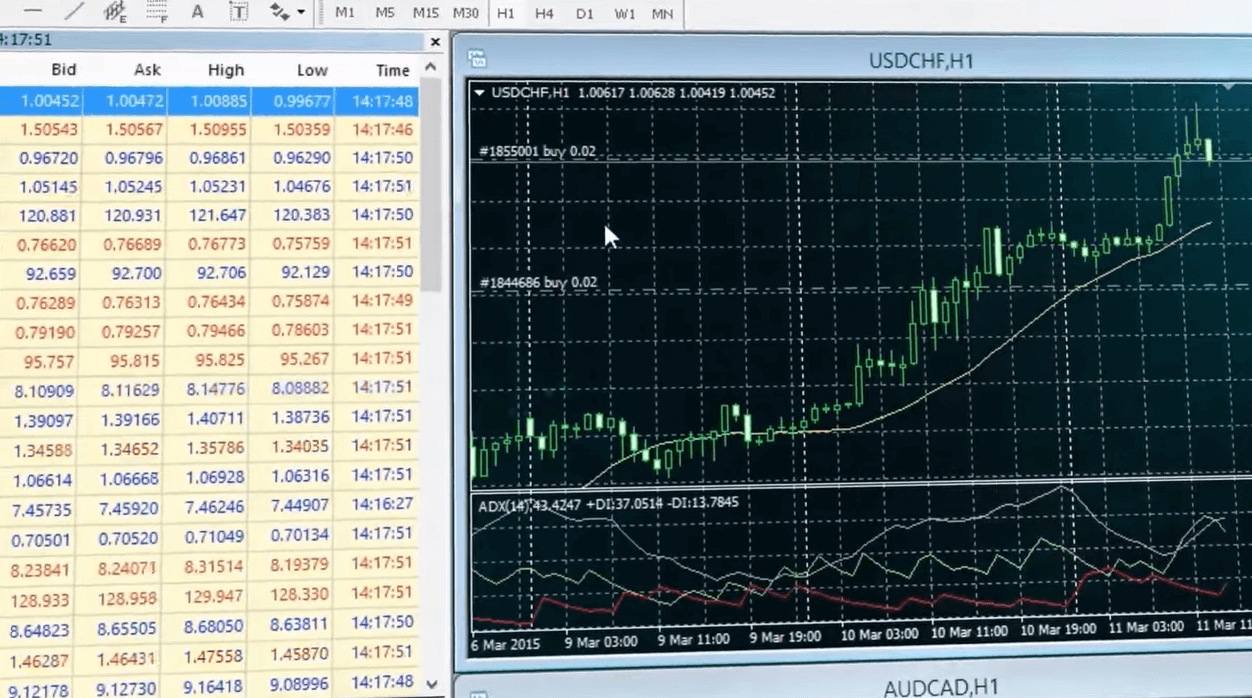
Task: Click the Arrows drawing tool icon
Action: point(278,13)
